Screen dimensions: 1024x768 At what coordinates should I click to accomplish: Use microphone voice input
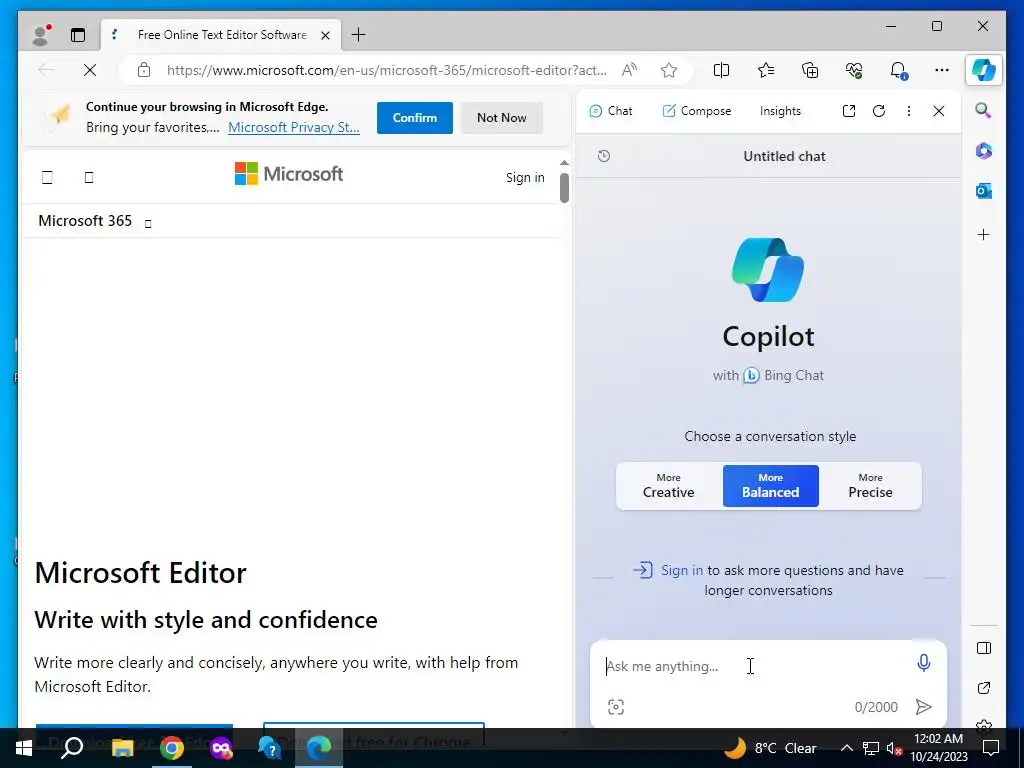tap(923, 664)
